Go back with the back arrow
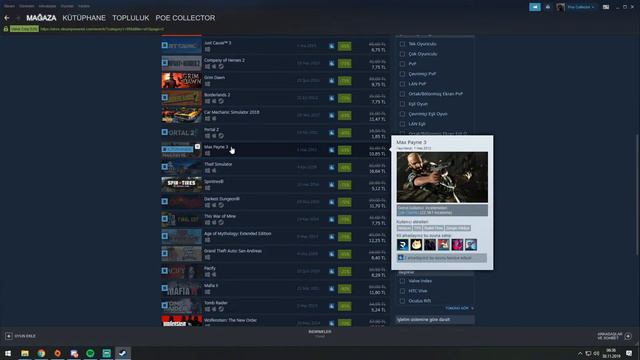 click(7, 18)
